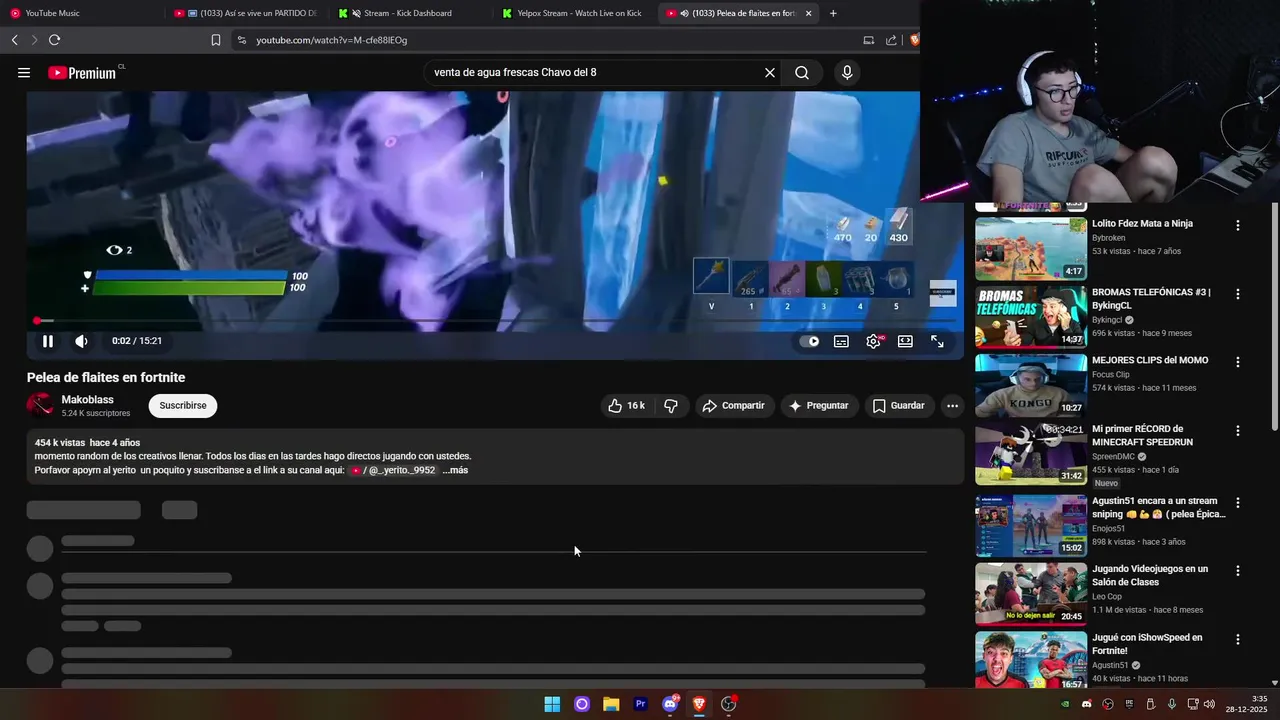Open options menu for Jugando Videojuegos video
The width and height of the screenshot is (1280, 720).
pos(1238,571)
